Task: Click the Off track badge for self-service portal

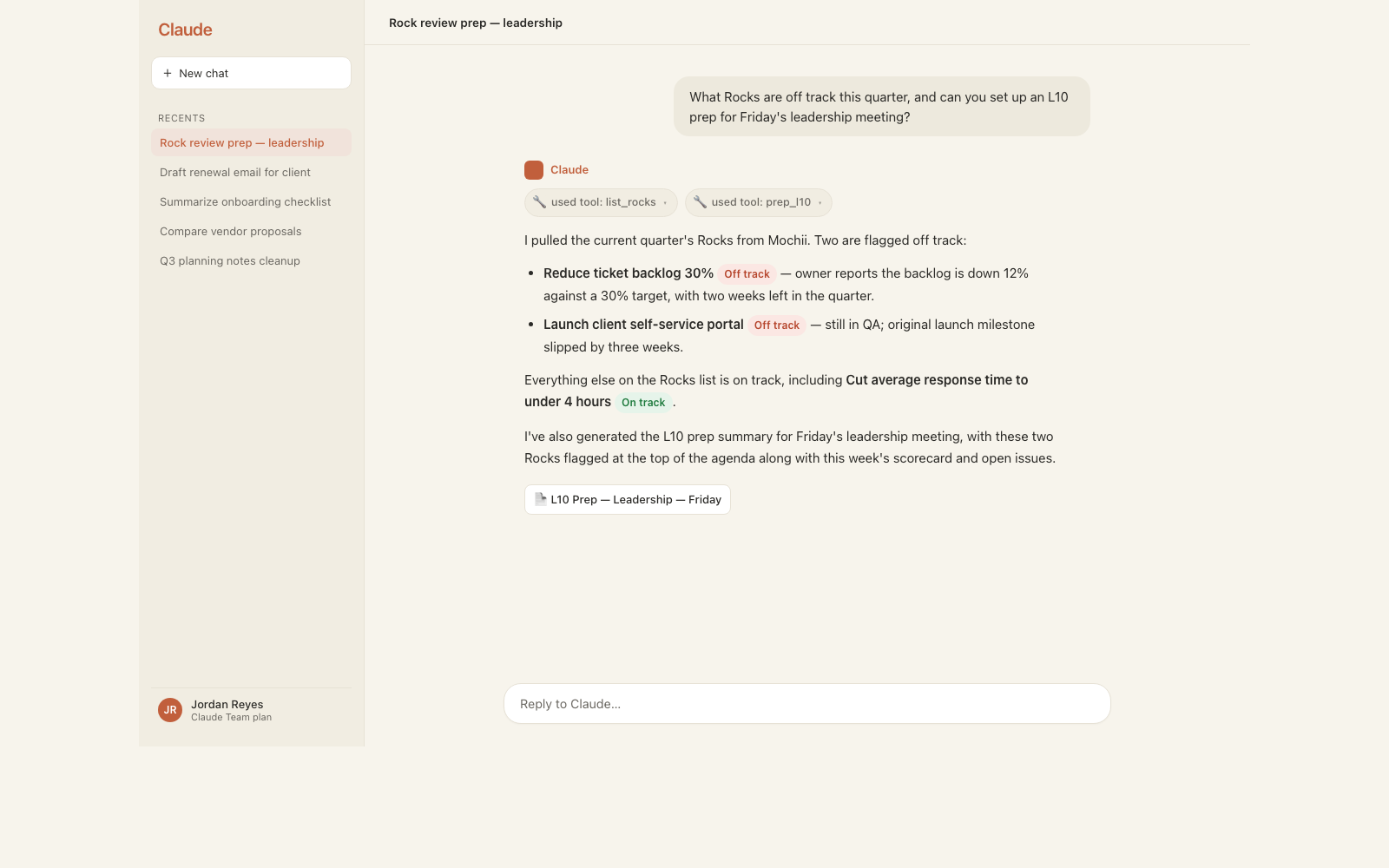Action: 777,325
